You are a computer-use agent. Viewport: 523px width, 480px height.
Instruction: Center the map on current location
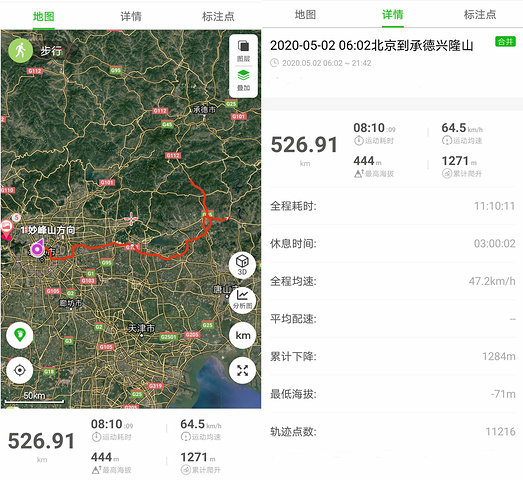20,370
